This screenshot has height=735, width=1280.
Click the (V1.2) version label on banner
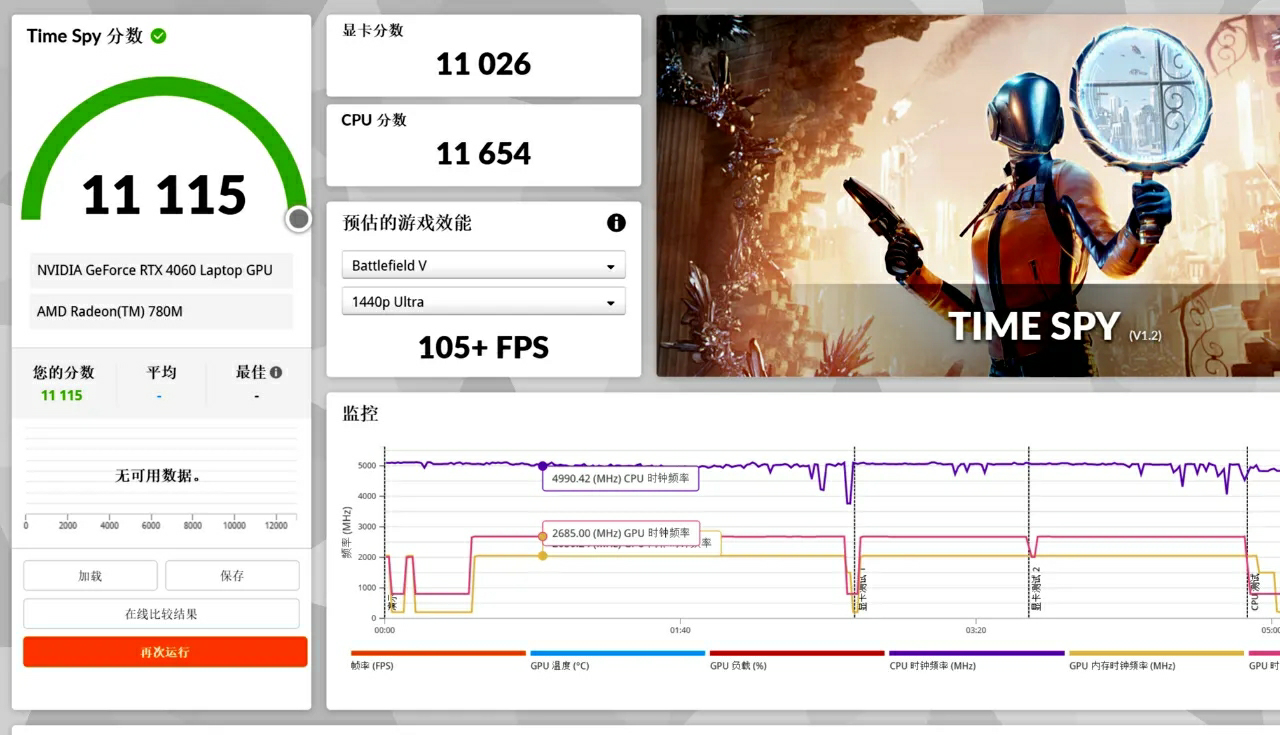click(1145, 336)
